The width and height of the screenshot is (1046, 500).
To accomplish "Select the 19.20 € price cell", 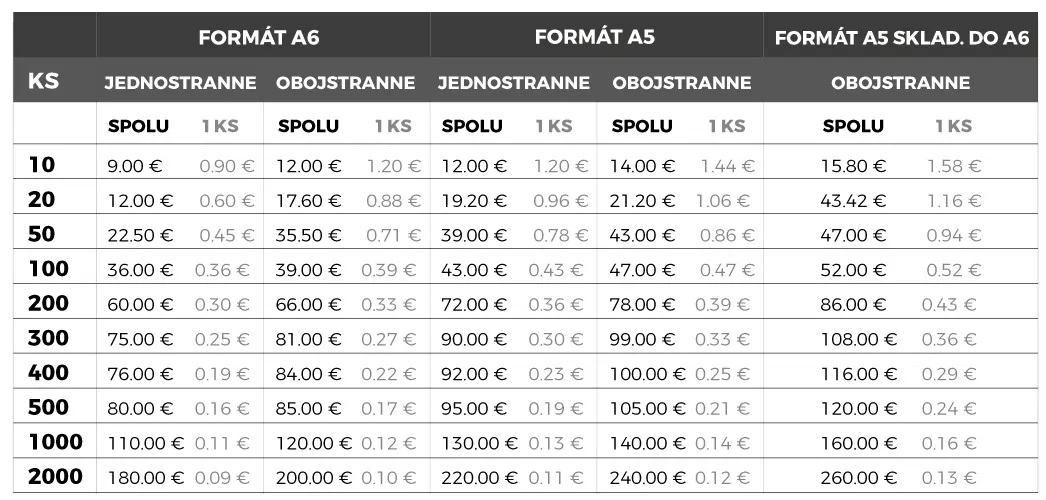I will [474, 201].
